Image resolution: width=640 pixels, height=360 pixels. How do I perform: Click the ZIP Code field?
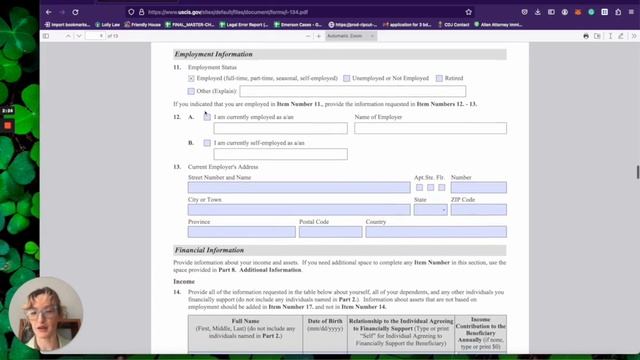pos(479,210)
